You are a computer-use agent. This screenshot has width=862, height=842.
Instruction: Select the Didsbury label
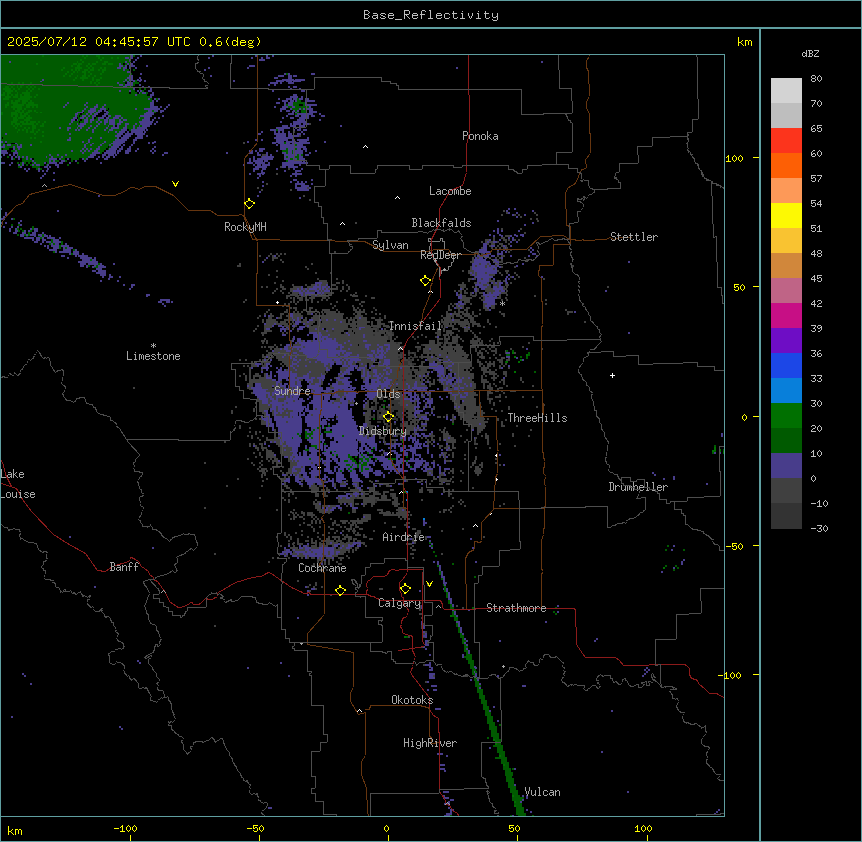pos(383,431)
